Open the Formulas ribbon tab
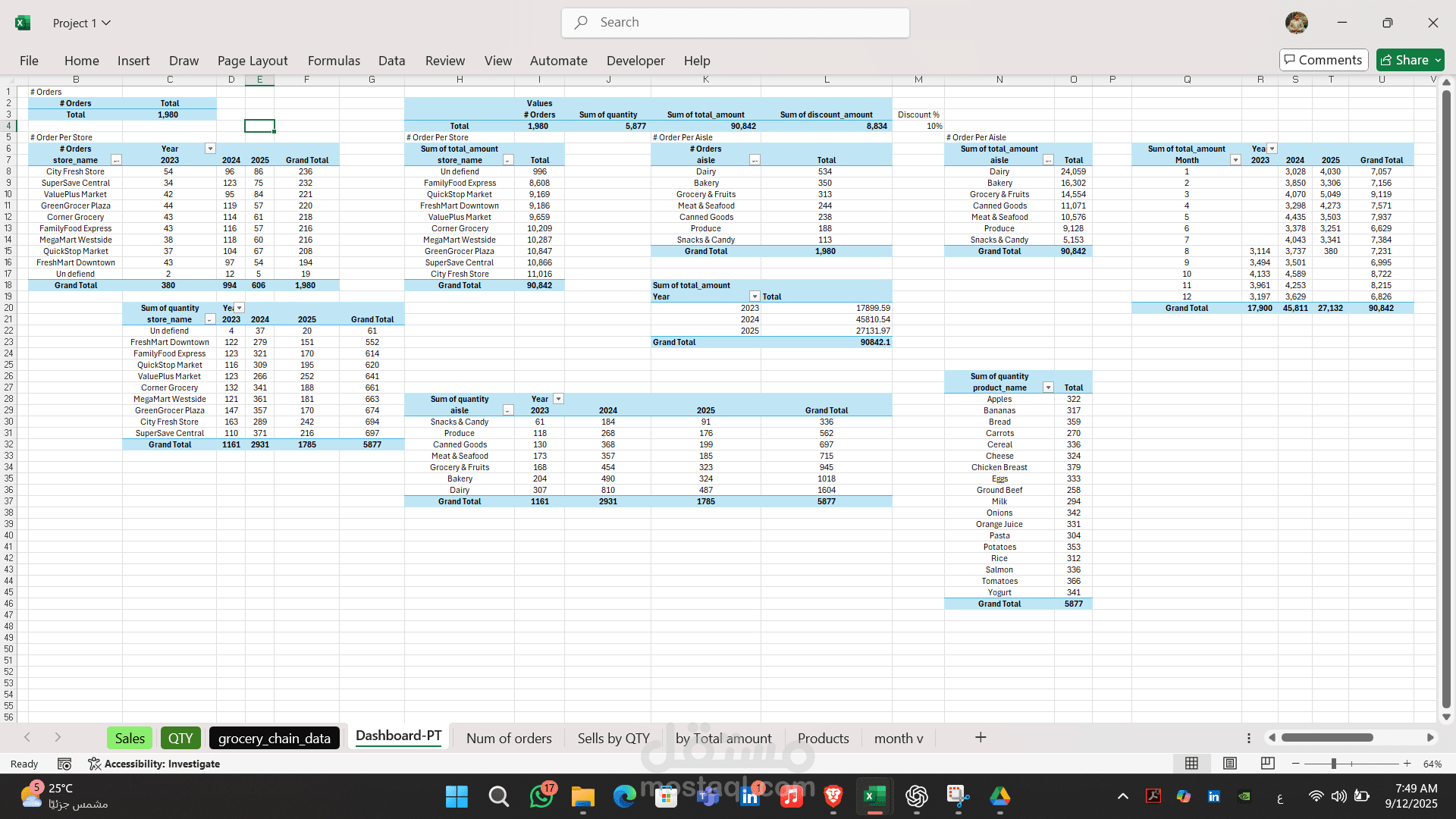This screenshot has height=819, width=1456. [x=334, y=61]
